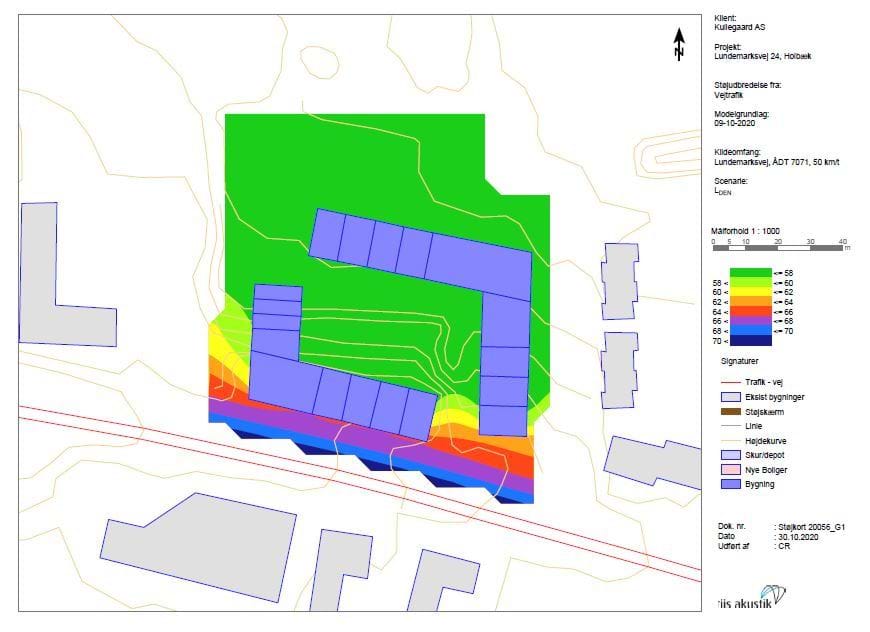Viewport: 870px width, 632px height.
Task: Pick the red 64-66 dB color band
Action: (x=750, y=311)
